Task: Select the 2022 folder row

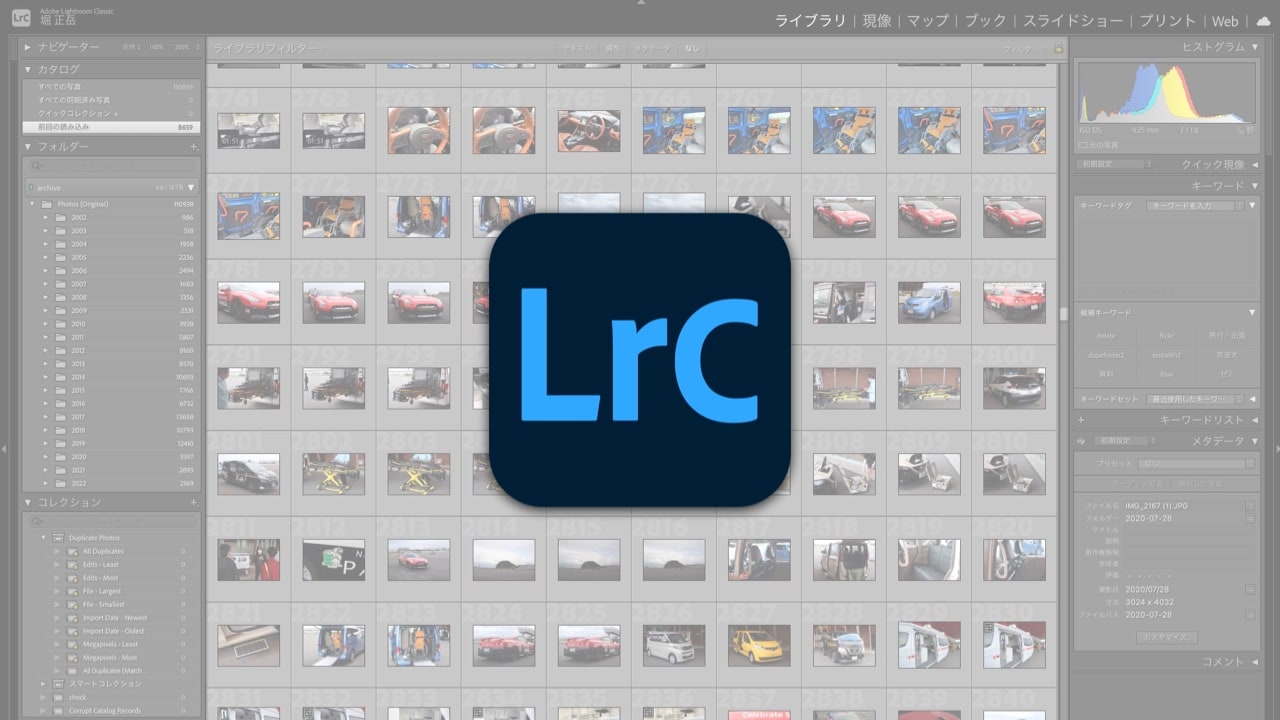Action: tap(110, 483)
